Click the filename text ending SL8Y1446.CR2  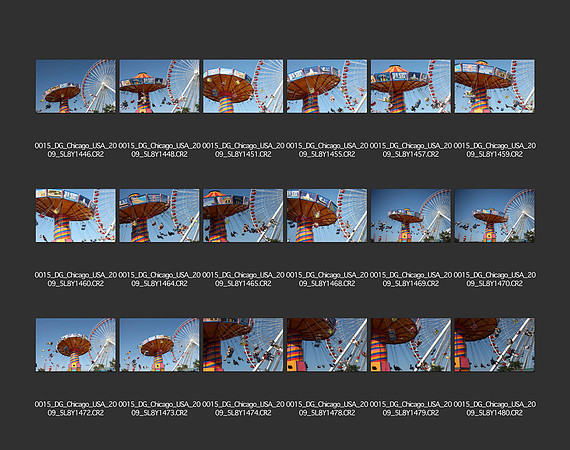tap(76, 150)
